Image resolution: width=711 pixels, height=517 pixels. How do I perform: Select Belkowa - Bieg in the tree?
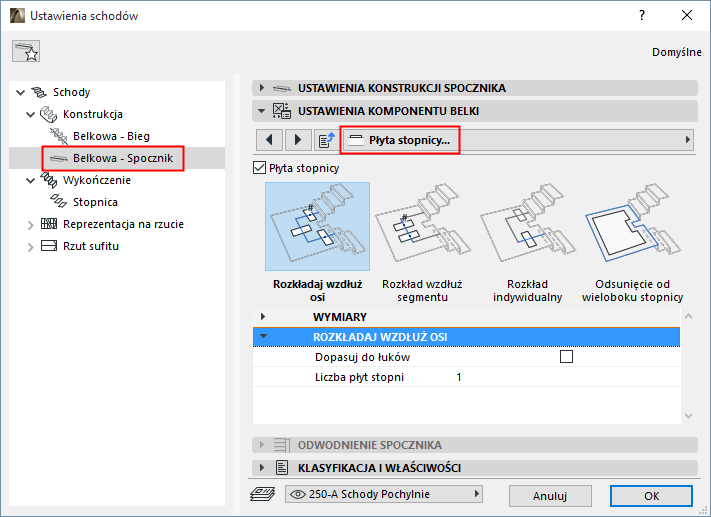point(112,136)
